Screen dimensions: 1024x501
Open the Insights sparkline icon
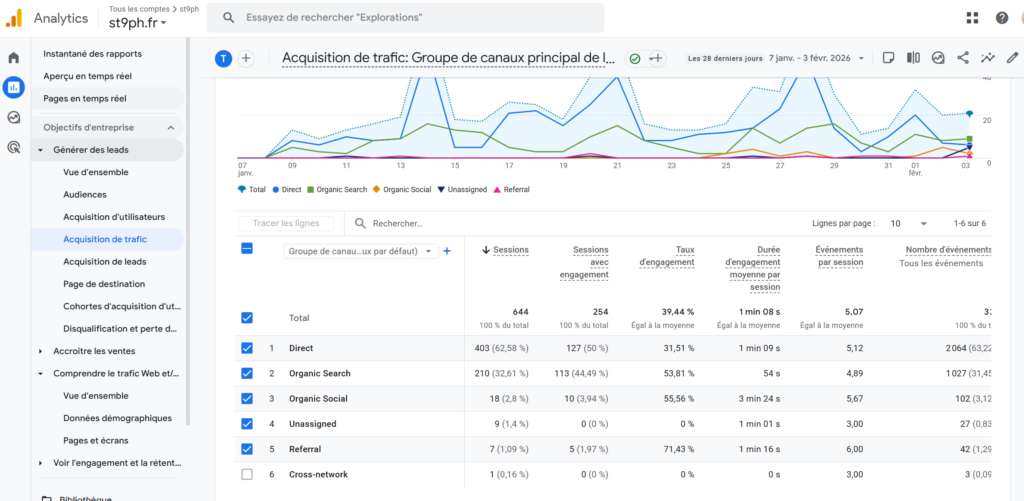point(988,58)
